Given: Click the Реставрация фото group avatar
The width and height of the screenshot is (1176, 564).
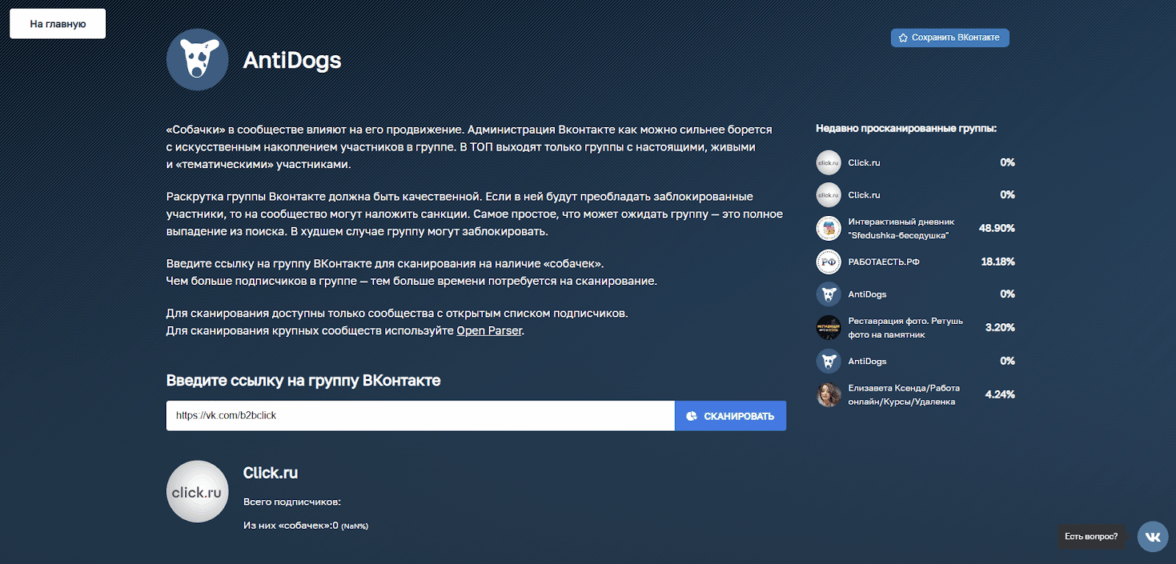Looking at the screenshot, I should (x=828, y=327).
